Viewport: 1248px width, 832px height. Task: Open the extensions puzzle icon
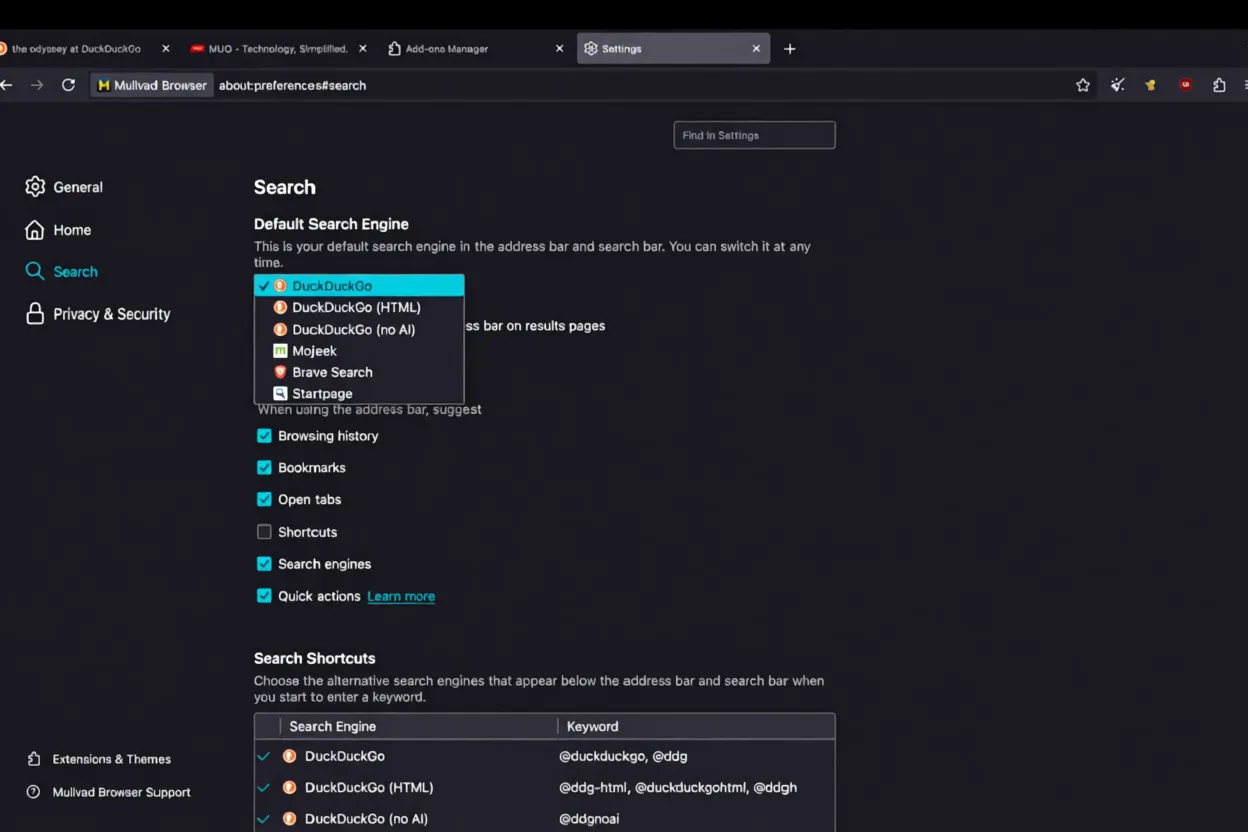[1219, 85]
